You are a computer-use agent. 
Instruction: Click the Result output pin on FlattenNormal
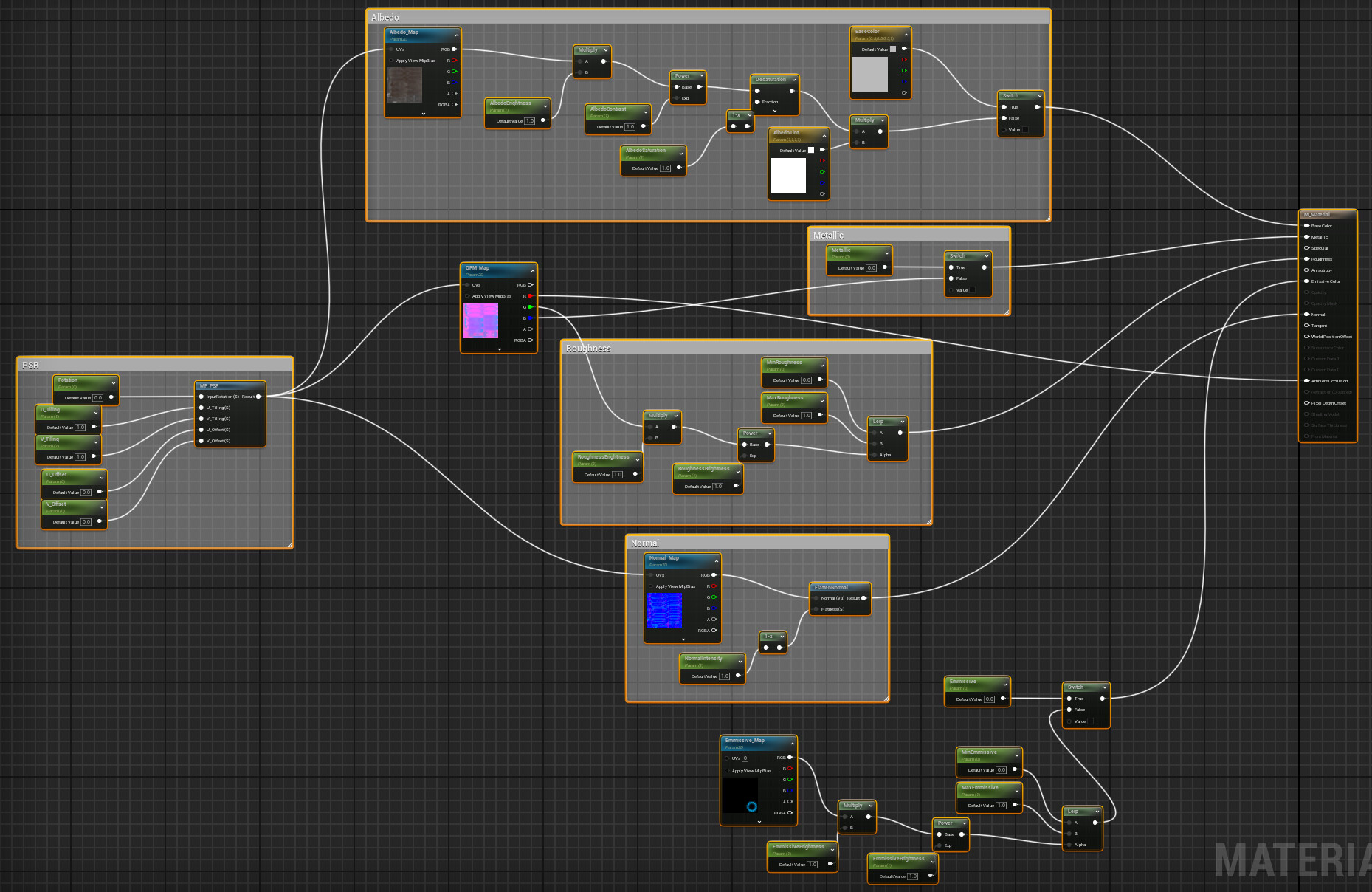point(862,598)
